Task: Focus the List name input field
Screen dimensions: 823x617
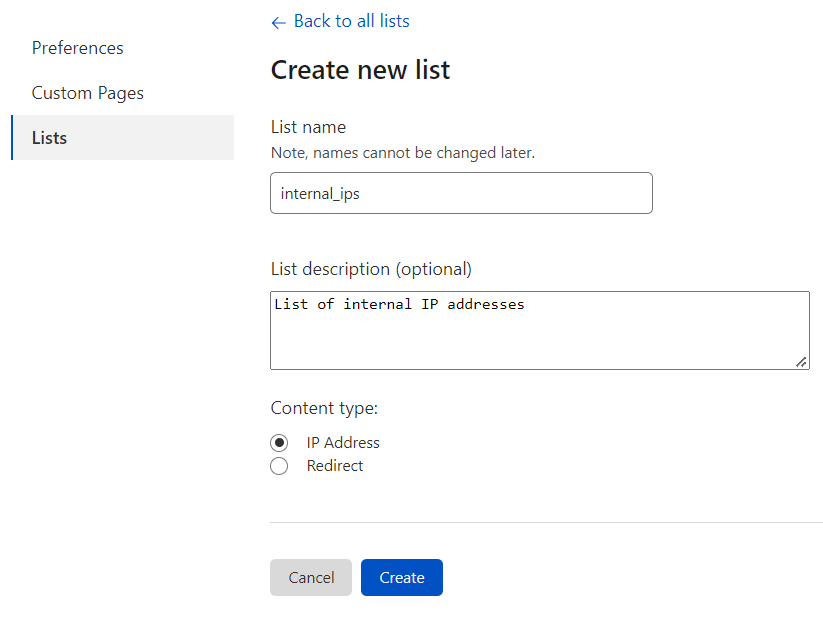Action: 461,192
